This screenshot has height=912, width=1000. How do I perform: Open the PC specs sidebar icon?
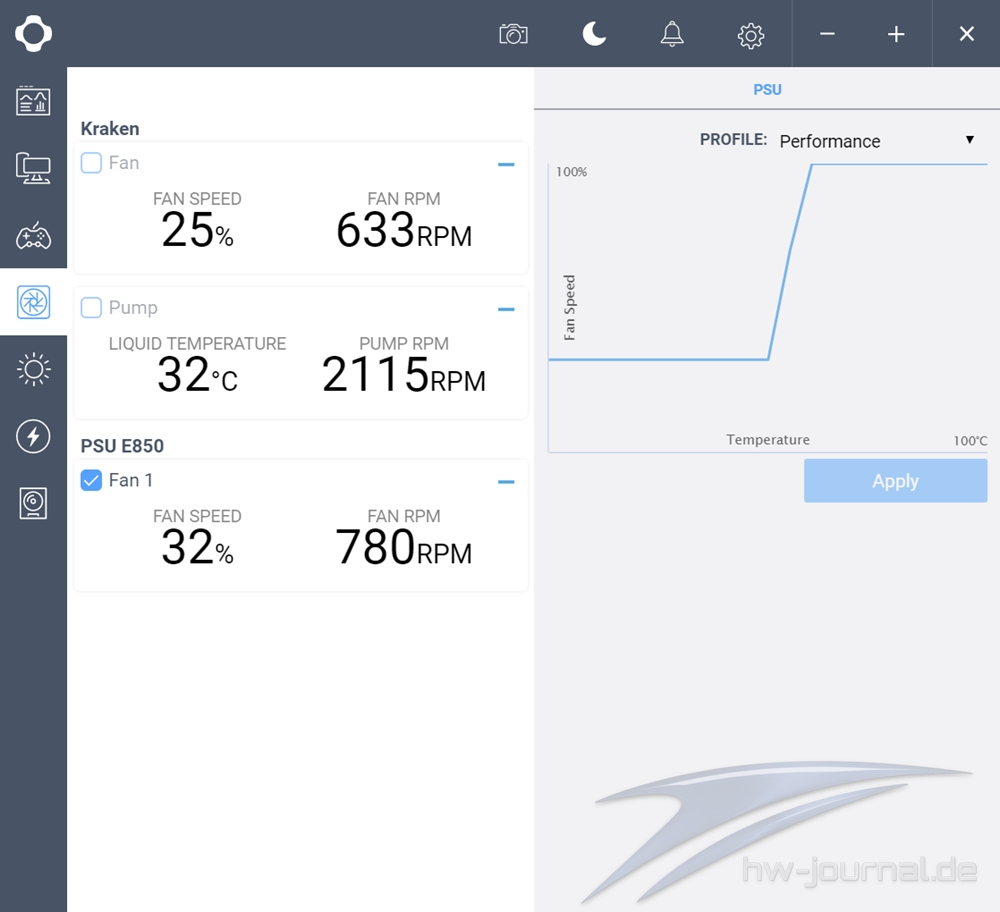[x=33, y=168]
